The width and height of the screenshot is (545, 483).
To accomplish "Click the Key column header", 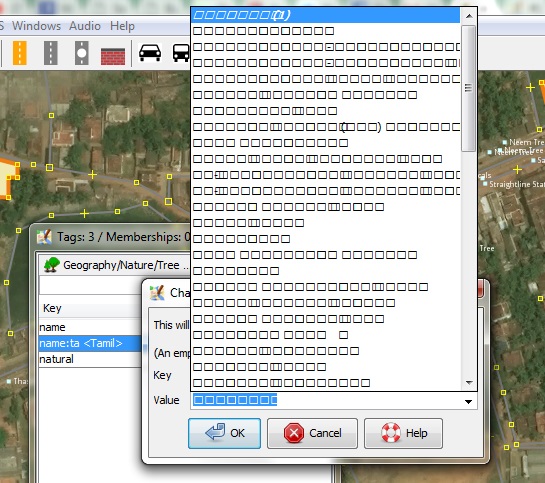I will [90, 308].
